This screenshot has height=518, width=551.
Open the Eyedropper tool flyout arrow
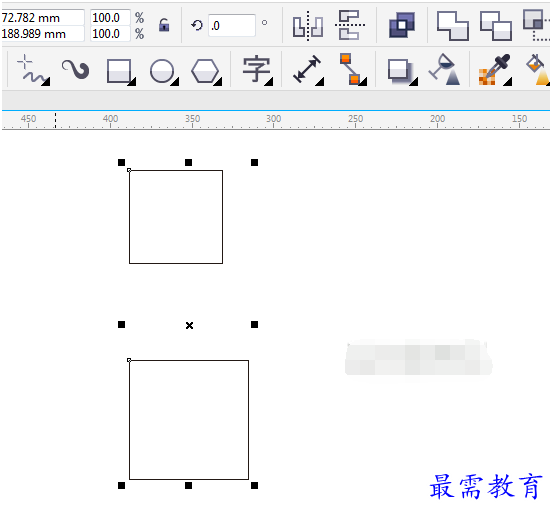(x=507, y=82)
